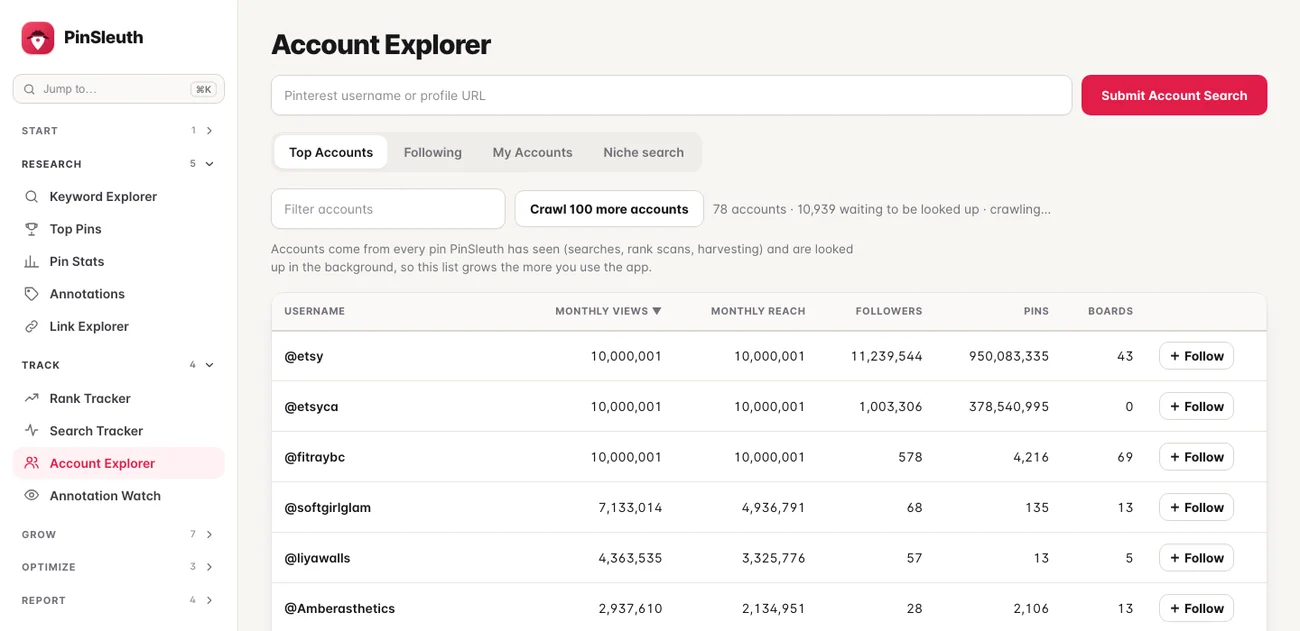Focus the Pinterest username or profile URL field
The width and height of the screenshot is (1300, 631).
(672, 95)
